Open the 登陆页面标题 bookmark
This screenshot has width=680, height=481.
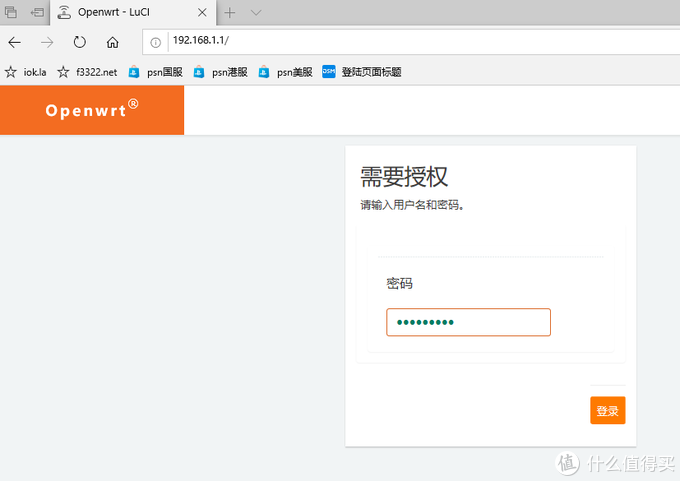click(x=362, y=72)
